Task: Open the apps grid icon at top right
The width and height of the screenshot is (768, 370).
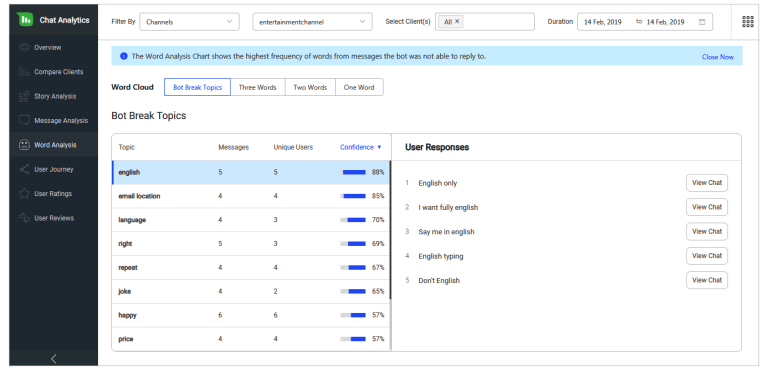Action: [x=748, y=22]
